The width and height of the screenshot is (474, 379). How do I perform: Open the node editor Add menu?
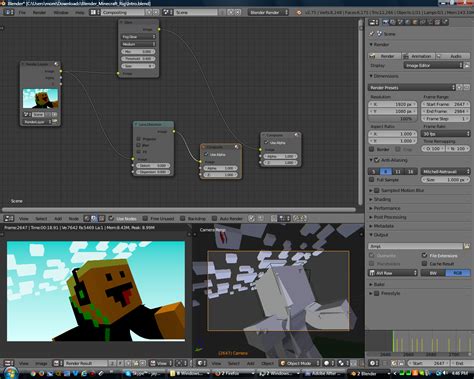58,218
